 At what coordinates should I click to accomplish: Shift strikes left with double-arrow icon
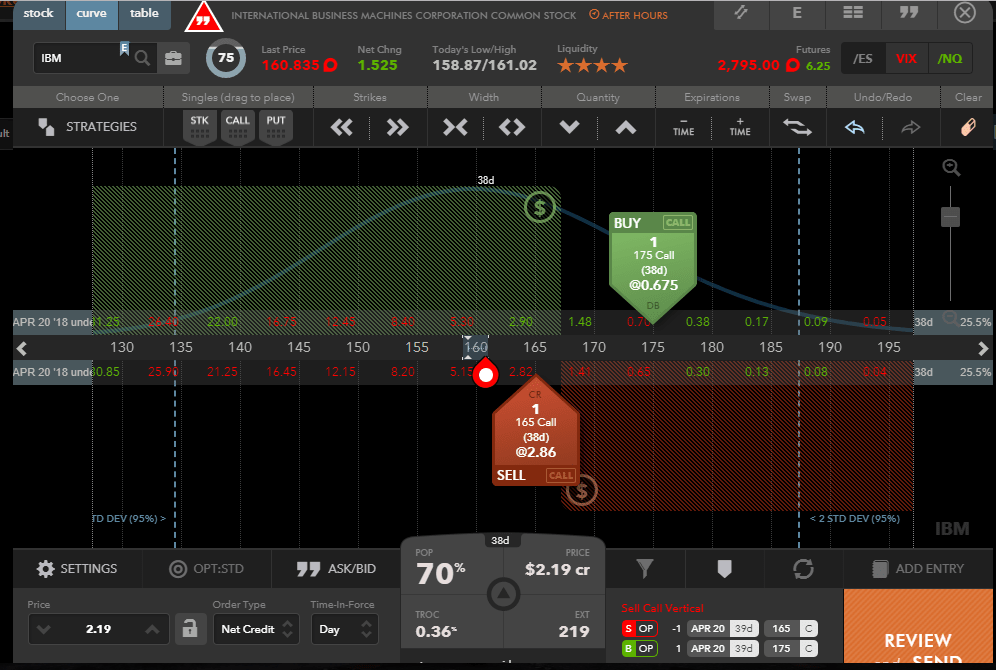(x=342, y=127)
